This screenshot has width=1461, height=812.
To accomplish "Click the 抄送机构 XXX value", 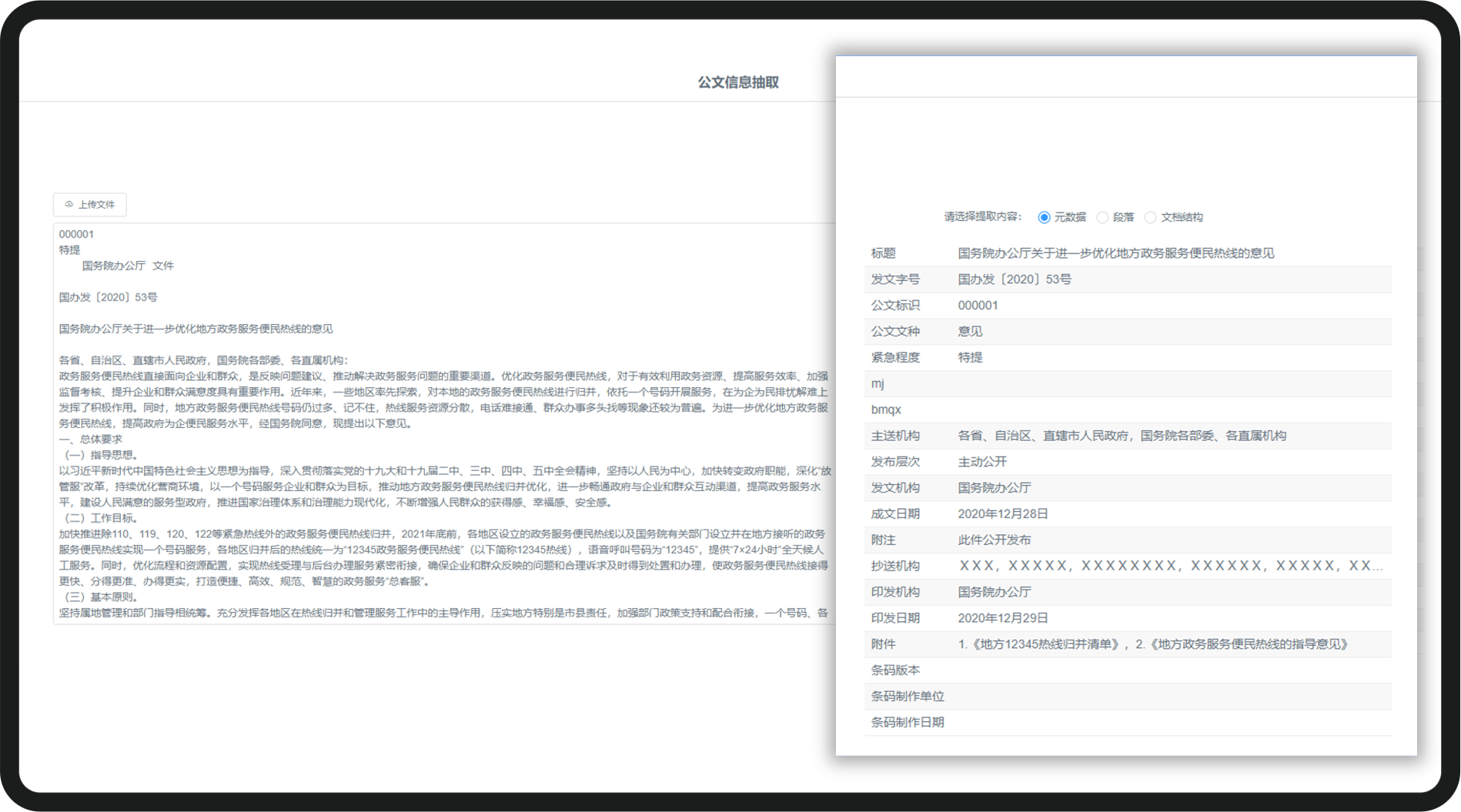I will 1170,566.
